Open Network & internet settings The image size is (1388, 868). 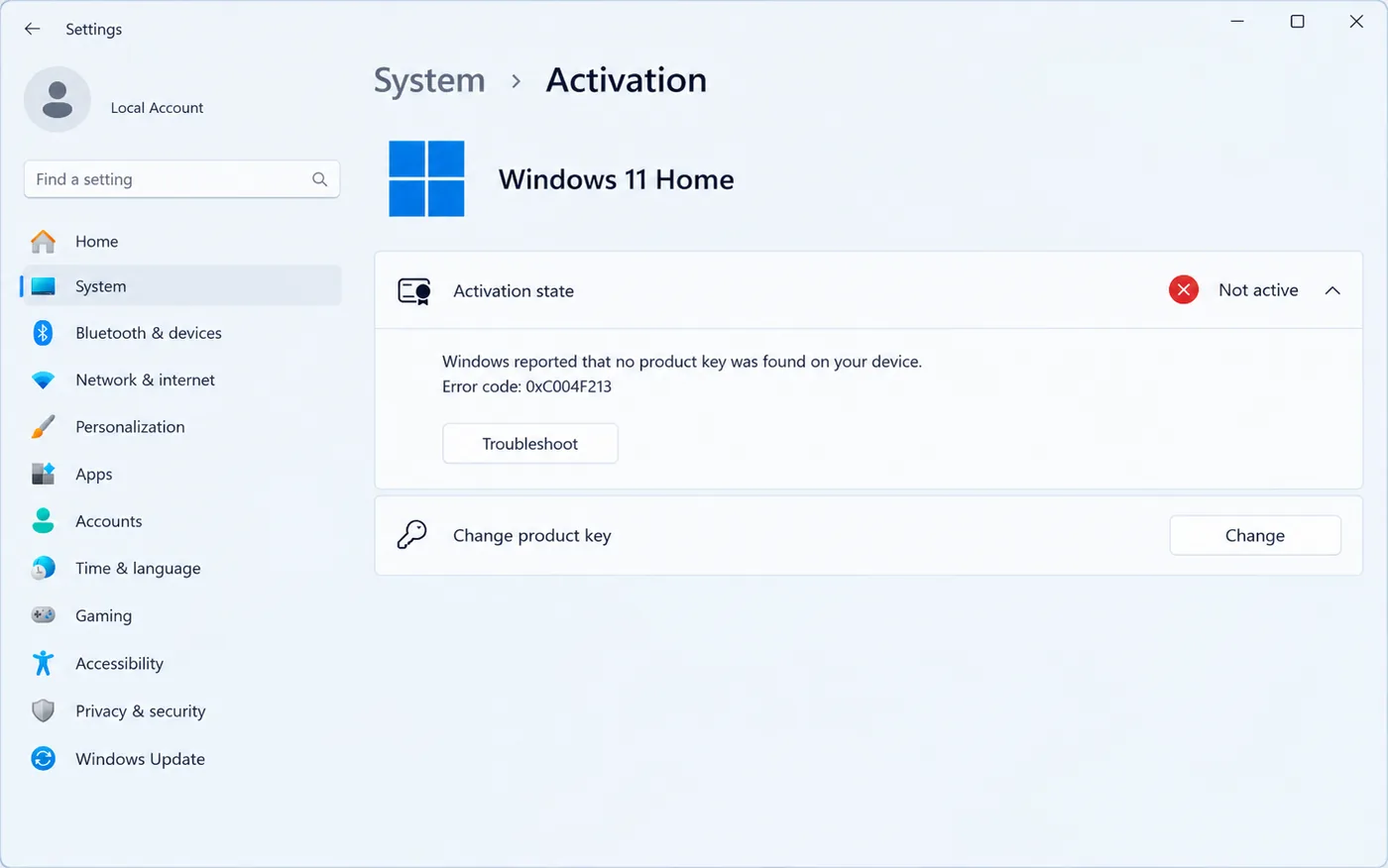pos(180,380)
